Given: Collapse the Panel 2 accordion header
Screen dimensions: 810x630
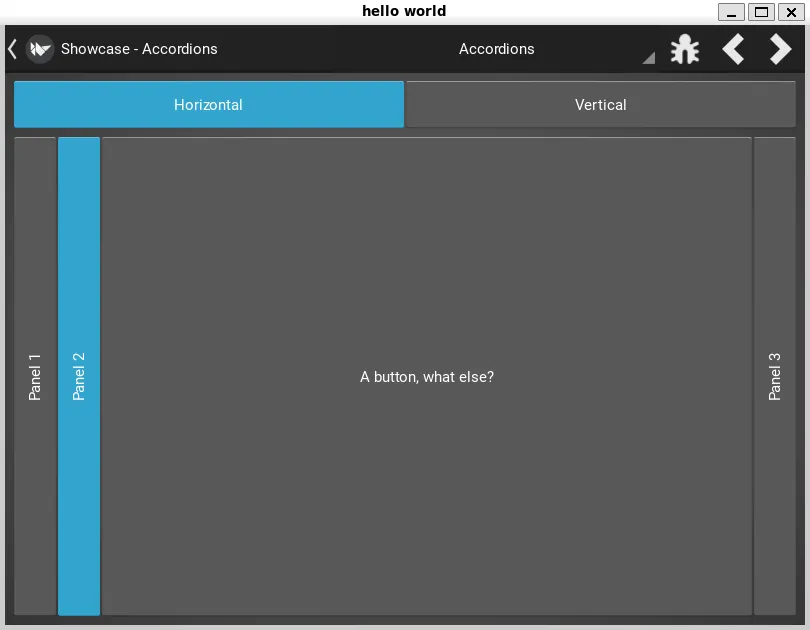Looking at the screenshot, I should 79,376.
